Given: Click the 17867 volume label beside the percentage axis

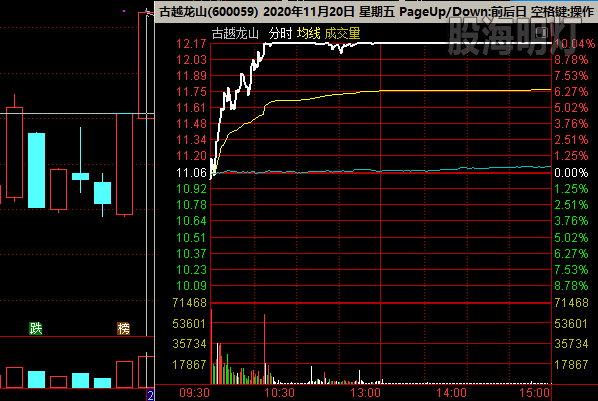Looking at the screenshot, I should pos(571,364).
